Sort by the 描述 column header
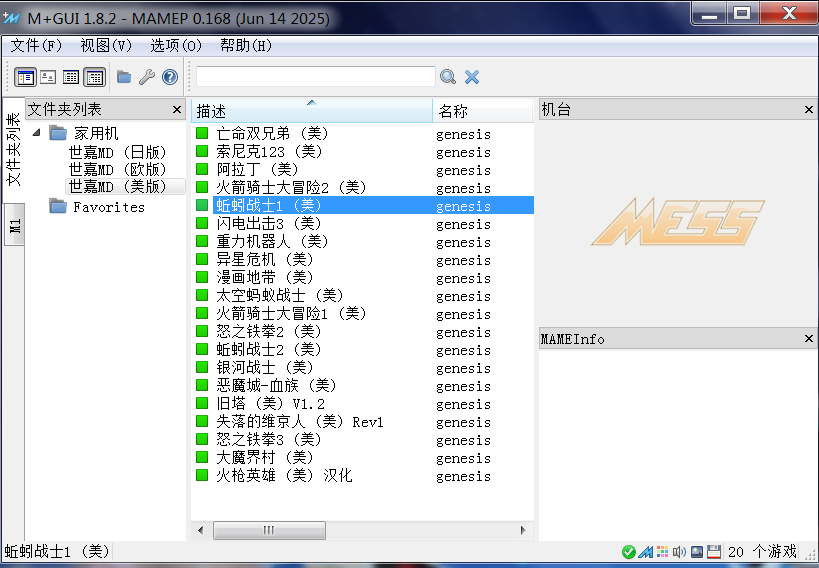Screen dimensions: 819x568 (312, 111)
